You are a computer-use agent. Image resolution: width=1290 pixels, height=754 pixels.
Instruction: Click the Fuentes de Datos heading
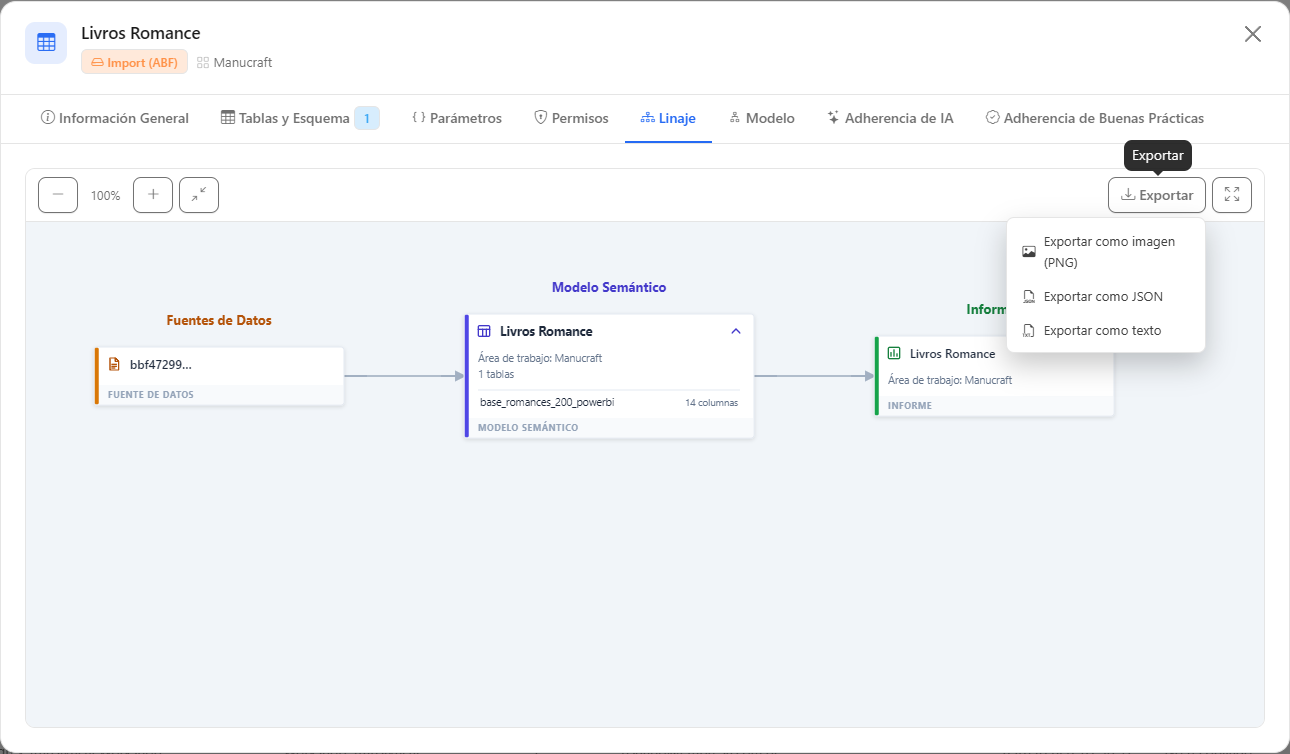point(219,320)
